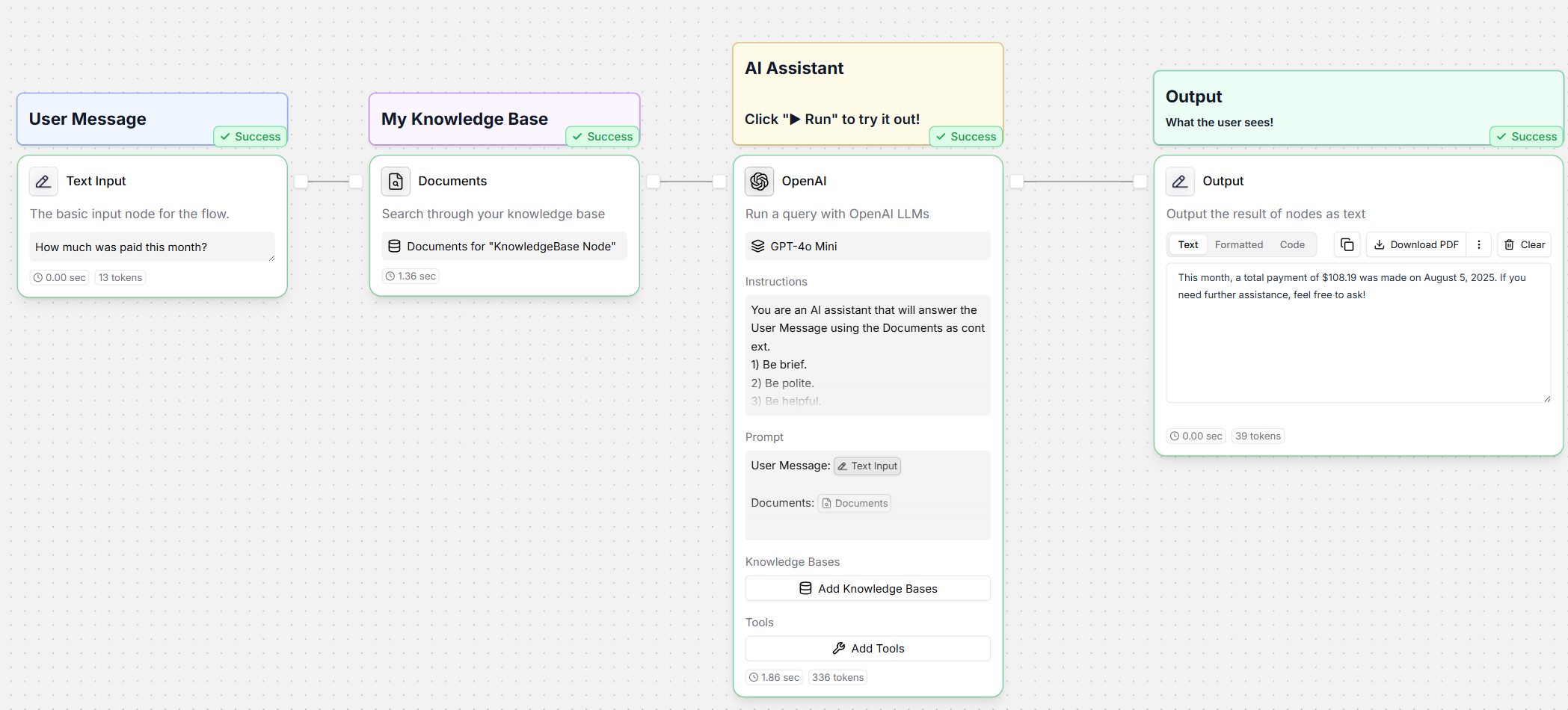Open the GPT-4o Mini model selector
This screenshot has width=1568, height=710.
click(x=867, y=247)
